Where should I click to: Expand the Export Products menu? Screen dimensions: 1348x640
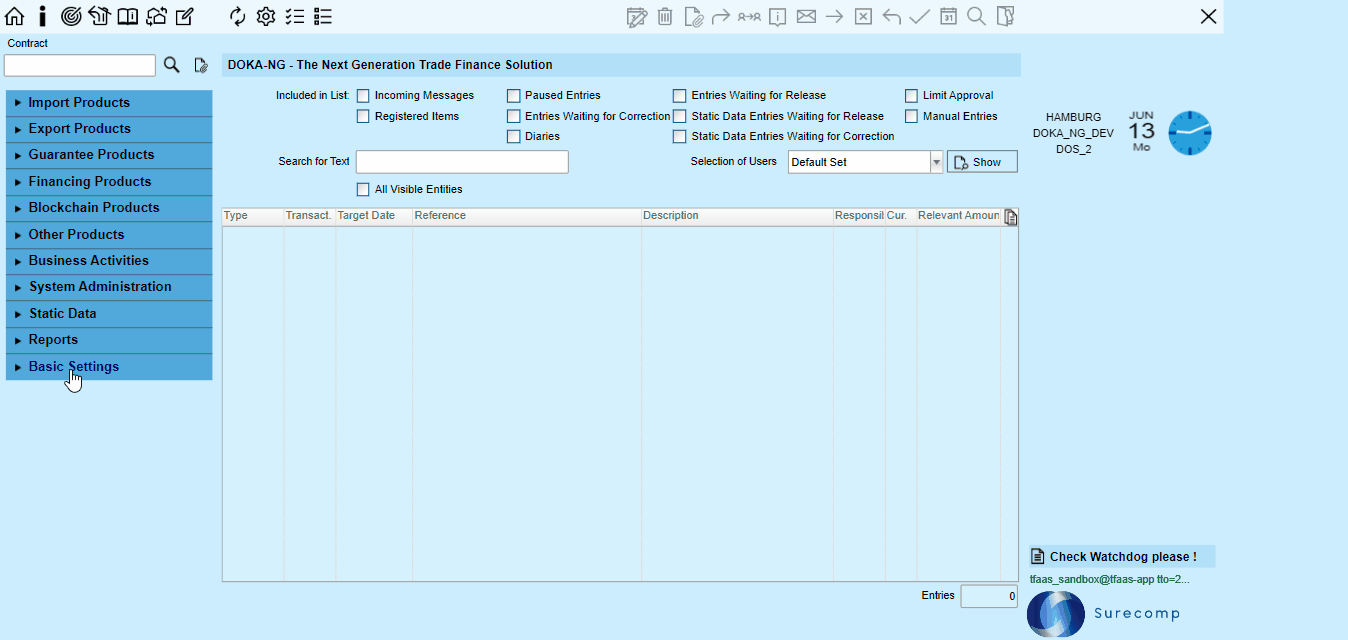coord(109,129)
